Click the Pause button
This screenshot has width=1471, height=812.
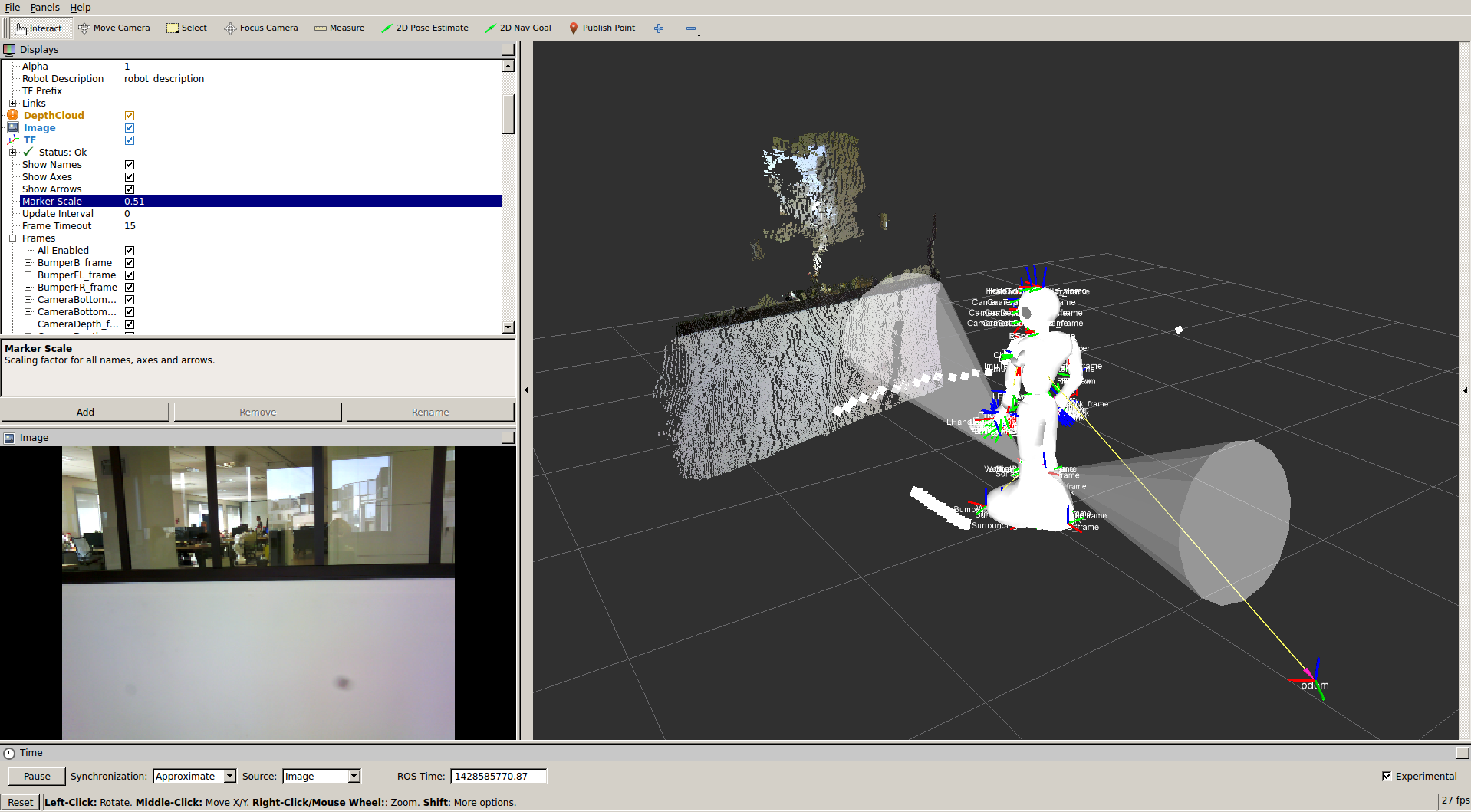click(37, 776)
